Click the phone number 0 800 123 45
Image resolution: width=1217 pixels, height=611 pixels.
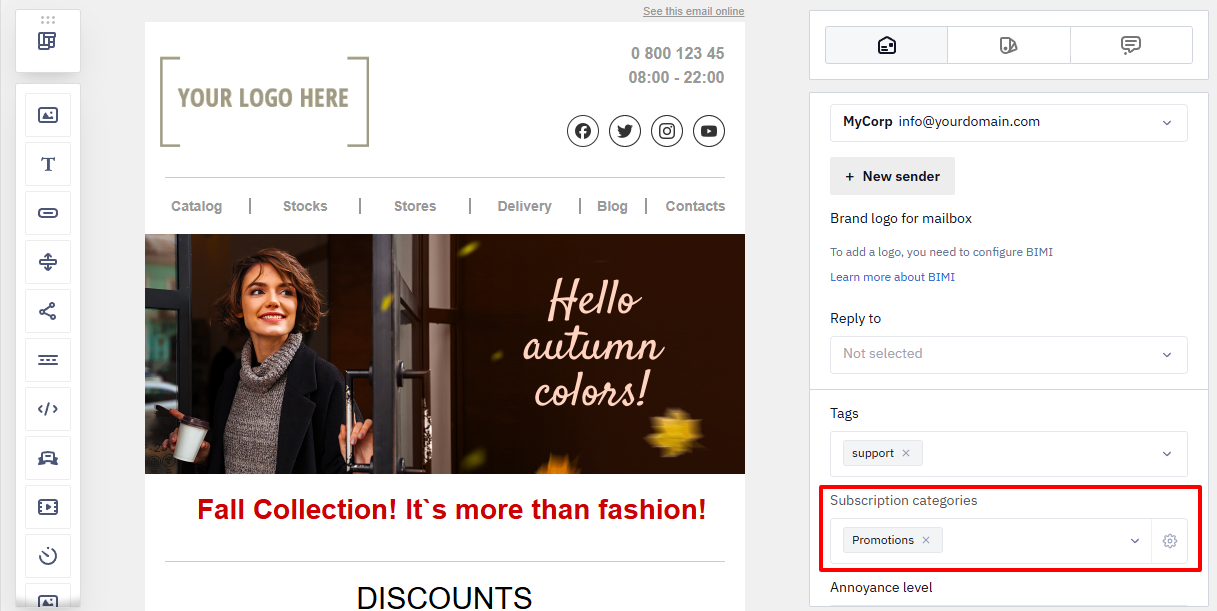click(678, 53)
